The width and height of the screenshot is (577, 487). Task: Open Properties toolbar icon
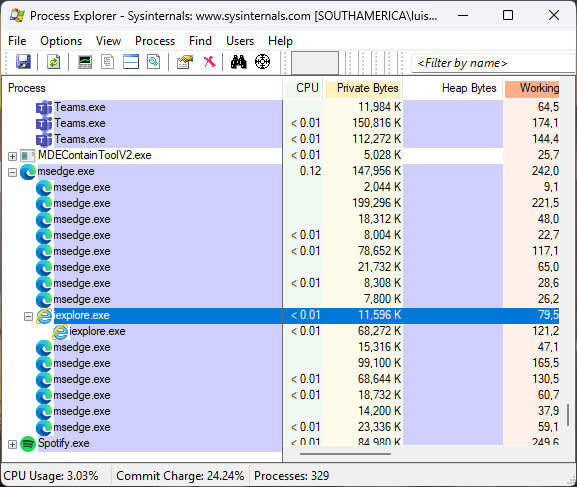point(185,62)
